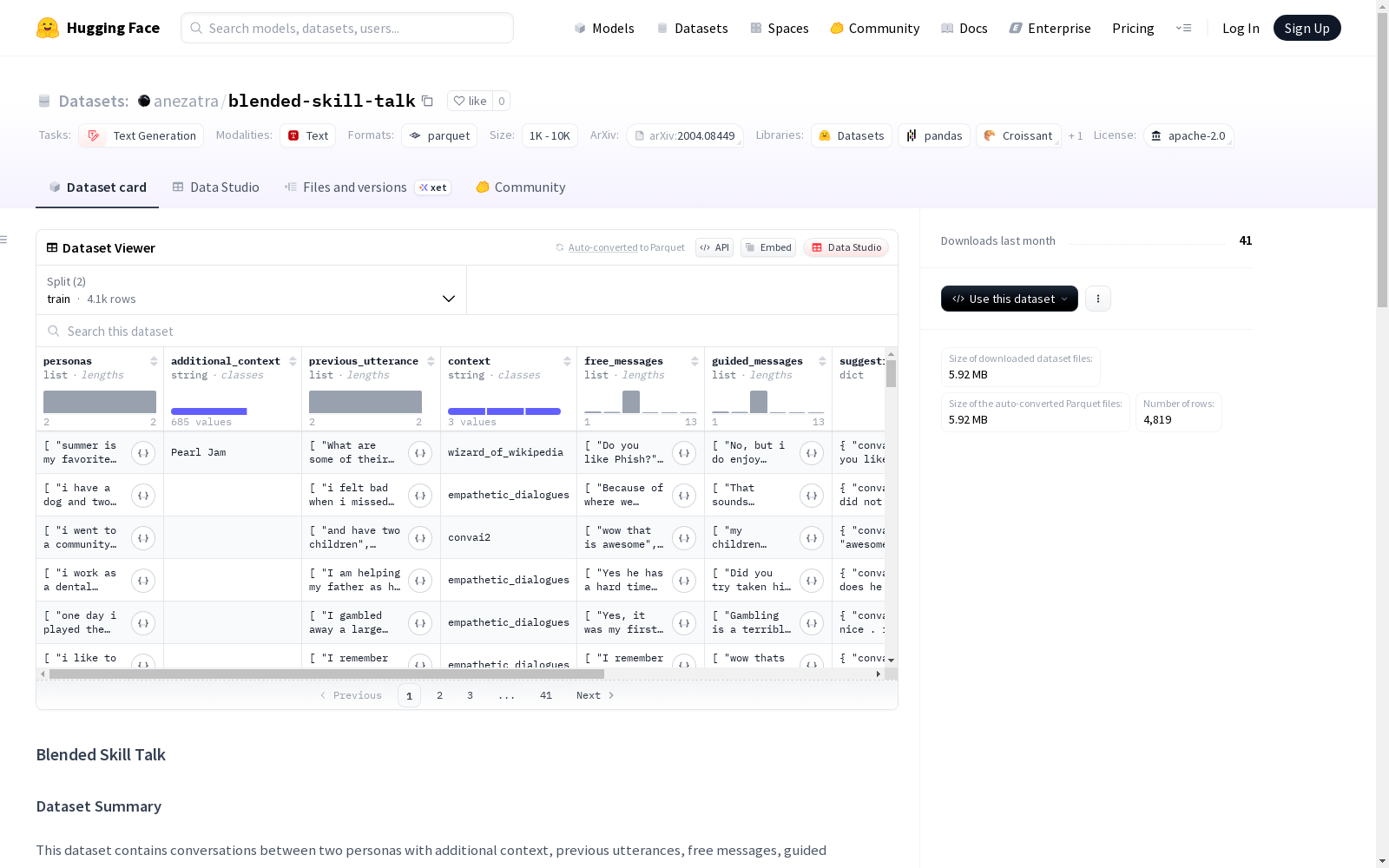This screenshot has width=1389, height=868.
Task: Expand previous_utterance cell "i felt bad when i missed"
Action: point(420,496)
